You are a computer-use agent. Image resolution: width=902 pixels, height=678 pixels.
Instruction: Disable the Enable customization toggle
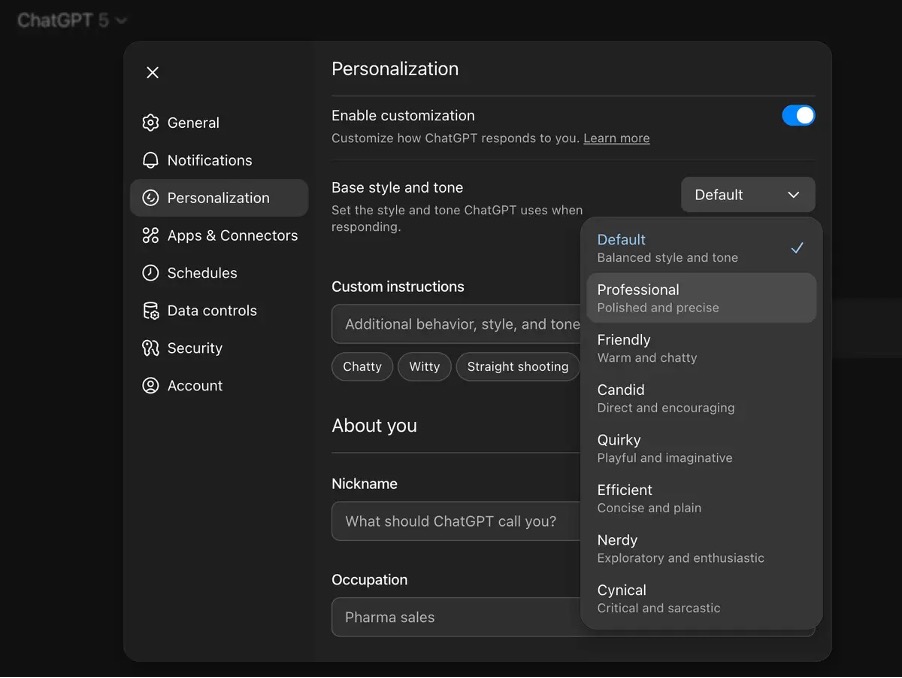[798, 116]
